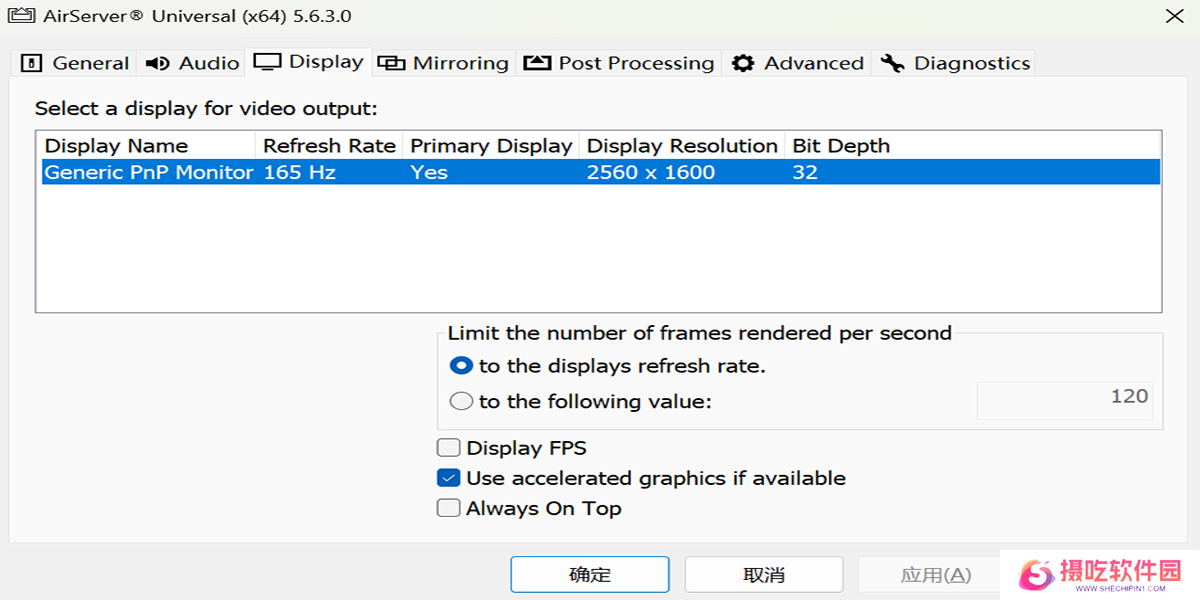Click the 确定 (OK) button
This screenshot has height=600, width=1200.
(x=589, y=575)
